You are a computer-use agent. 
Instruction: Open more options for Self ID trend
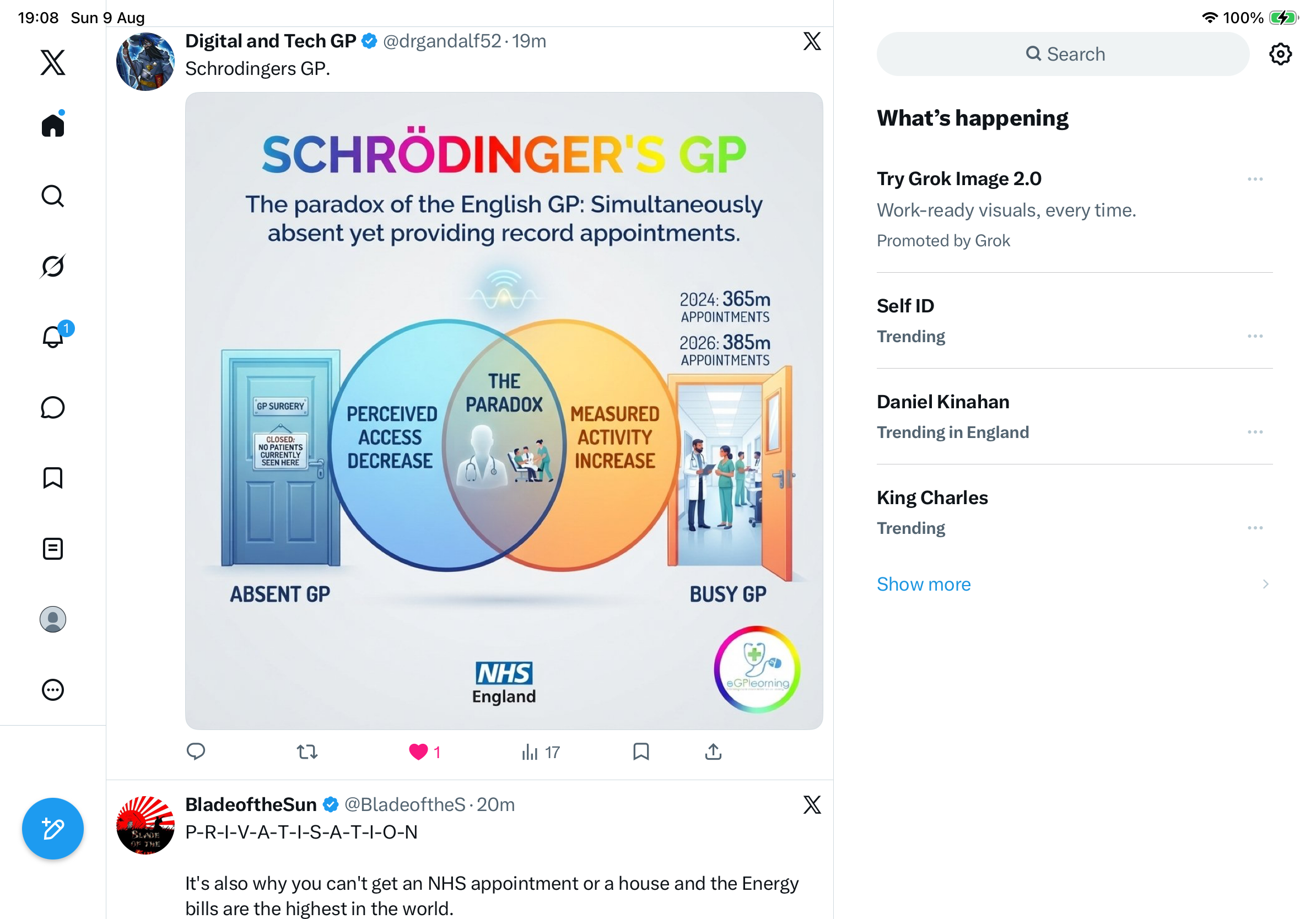1255,336
